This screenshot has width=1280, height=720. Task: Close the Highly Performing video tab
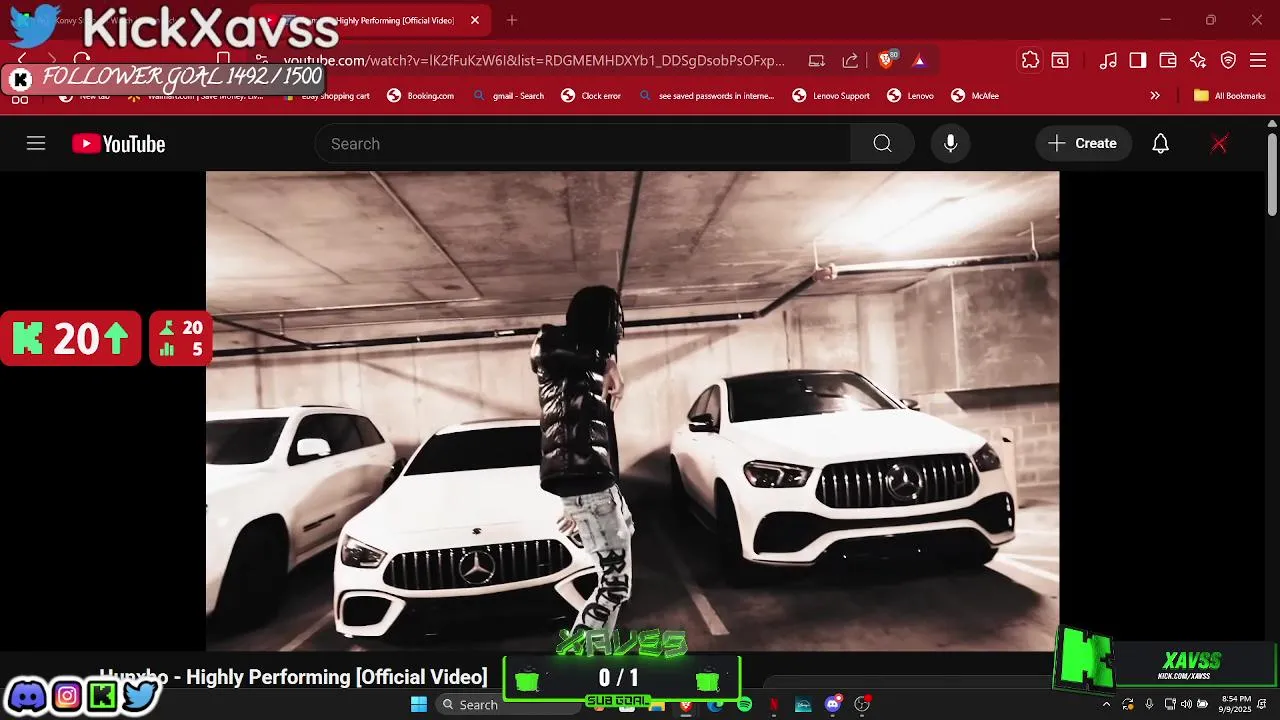(475, 20)
